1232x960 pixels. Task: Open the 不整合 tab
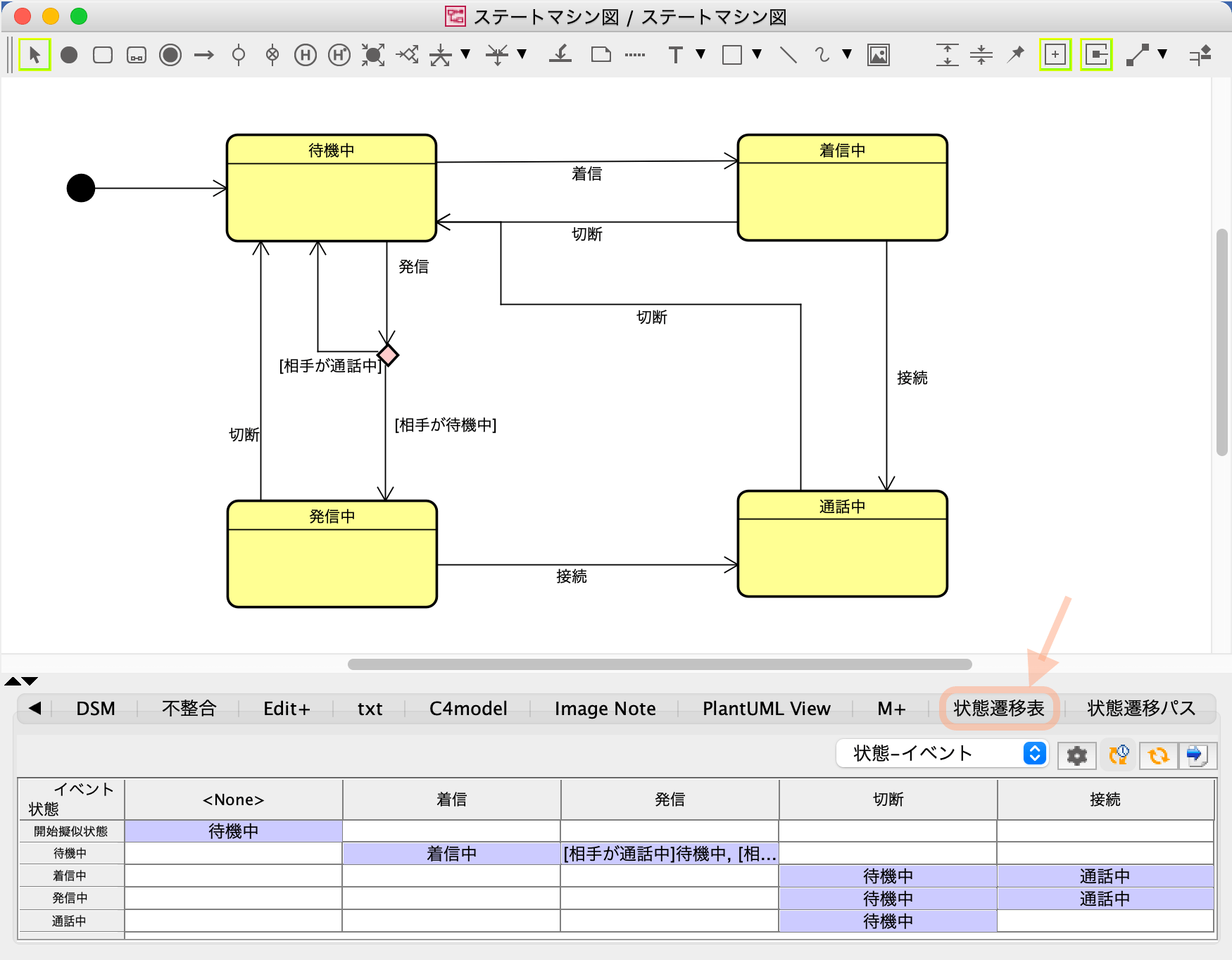(189, 708)
